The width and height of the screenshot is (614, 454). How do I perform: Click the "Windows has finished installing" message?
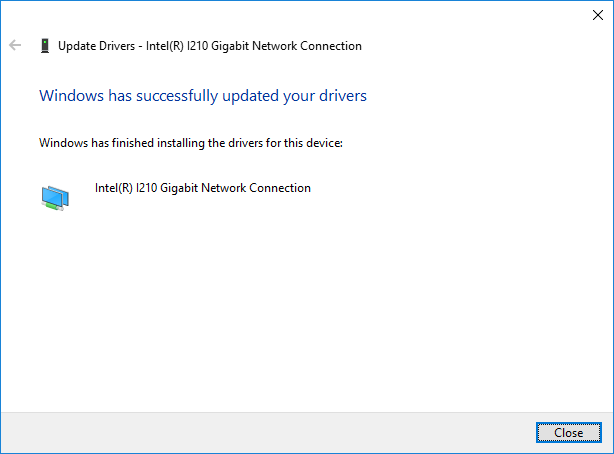(x=120, y=143)
